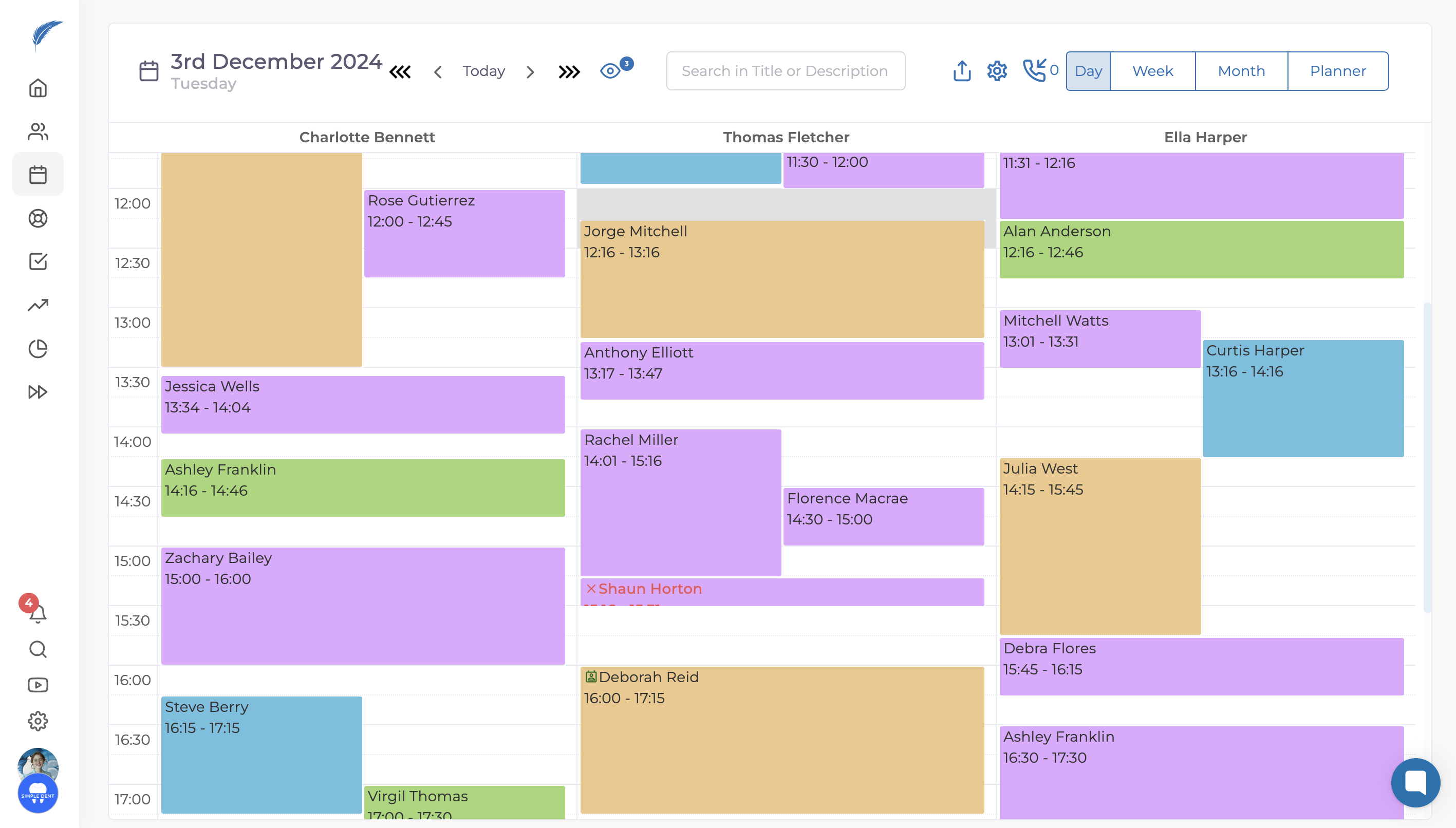This screenshot has height=828, width=1456.
Task: Open the incoming calls phone icon
Action: pyautogui.click(x=1034, y=70)
